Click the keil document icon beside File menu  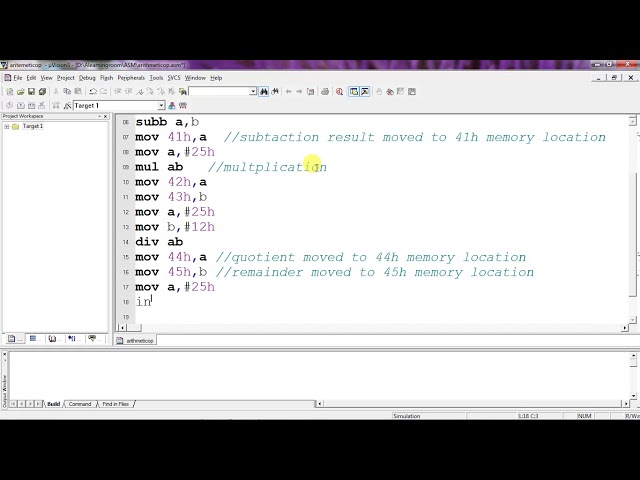coord(7,78)
